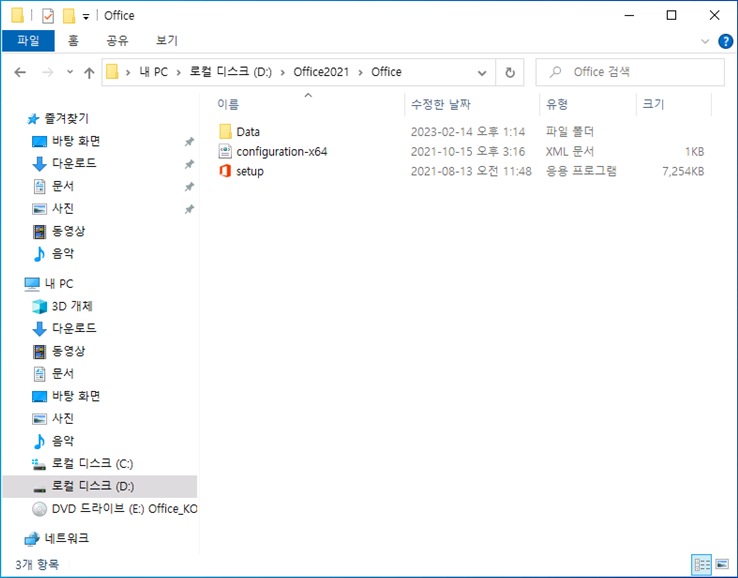This screenshot has height=578, width=738.
Task: Select the setup file name
Action: point(250,171)
